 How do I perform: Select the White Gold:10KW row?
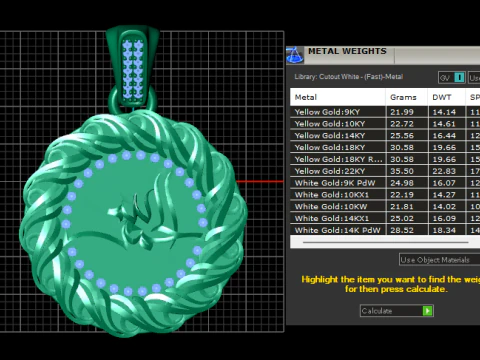point(385,207)
